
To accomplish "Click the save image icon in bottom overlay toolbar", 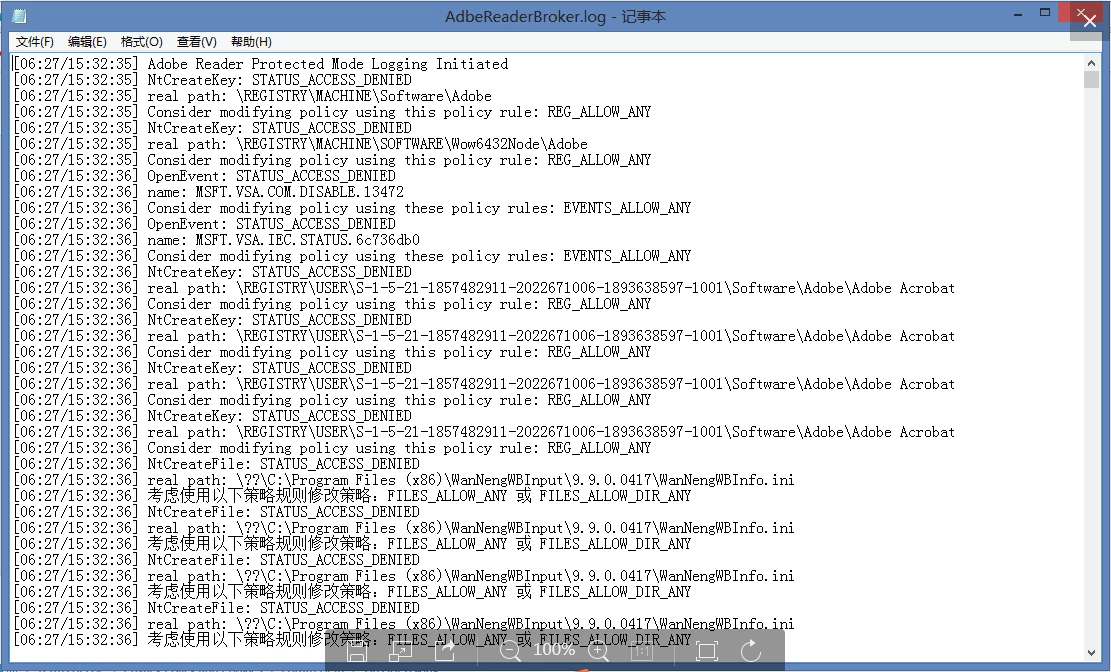I will (x=357, y=651).
